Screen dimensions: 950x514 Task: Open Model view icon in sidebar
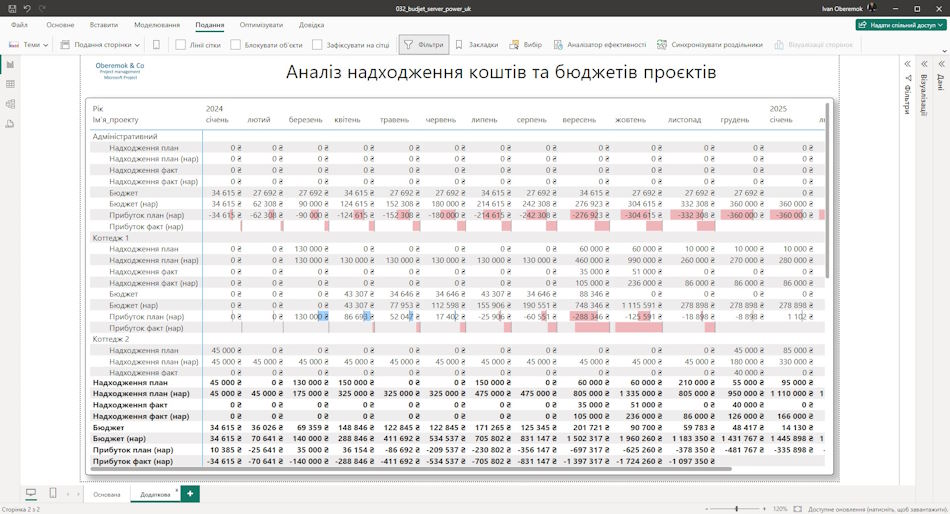pos(10,104)
